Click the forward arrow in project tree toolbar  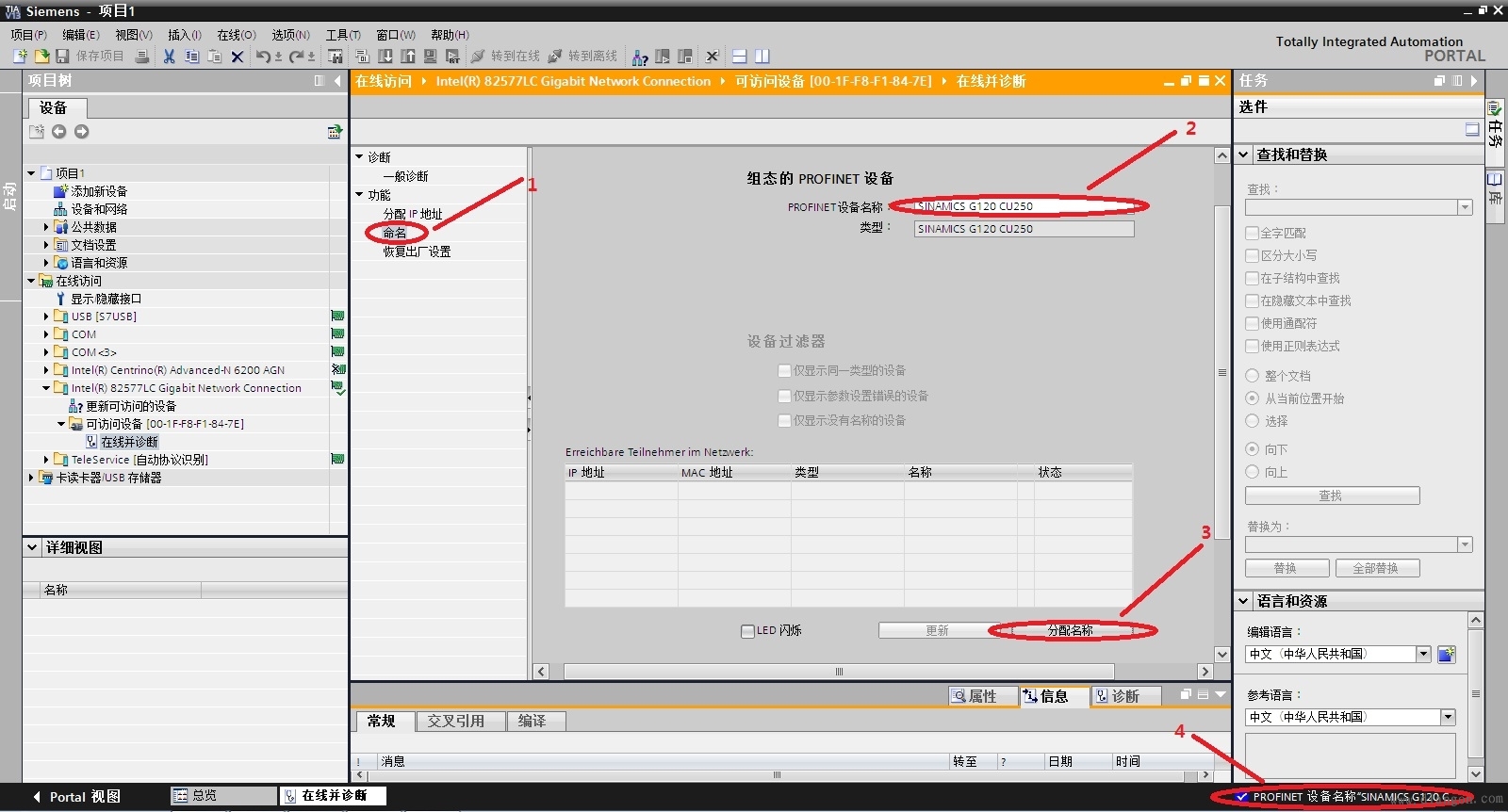[82, 132]
